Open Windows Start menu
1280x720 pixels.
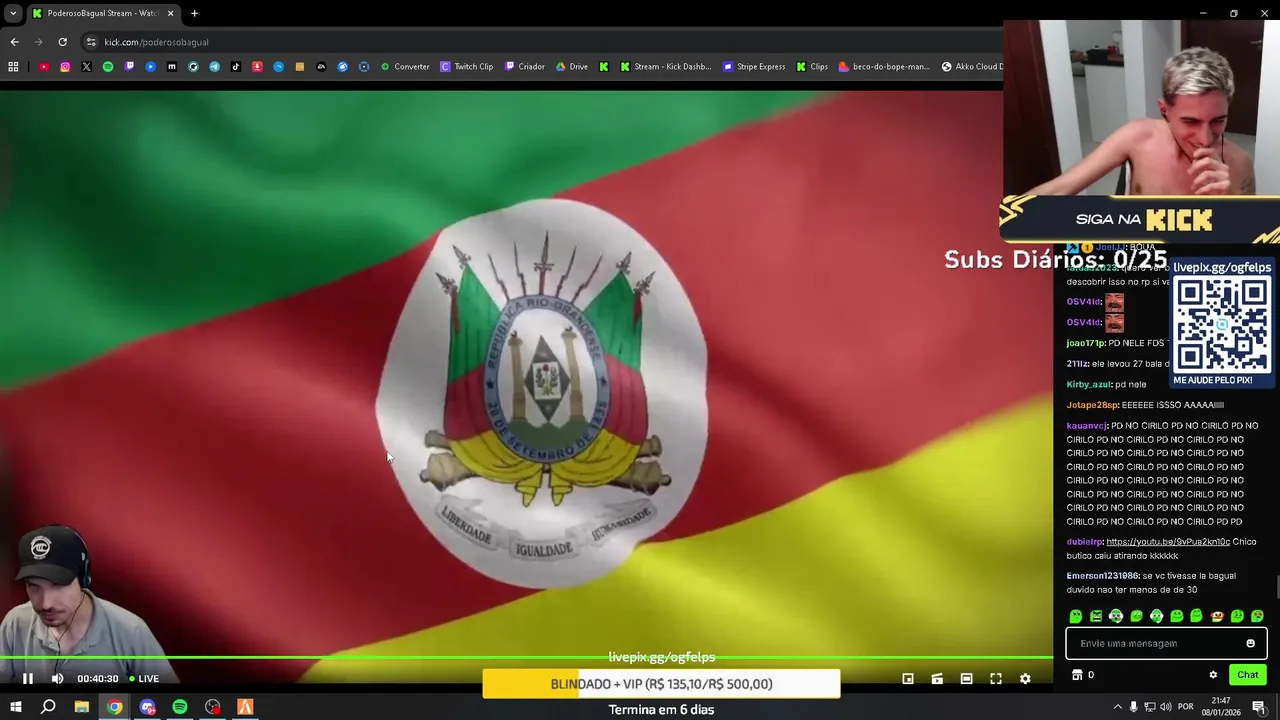pyautogui.click(x=15, y=707)
